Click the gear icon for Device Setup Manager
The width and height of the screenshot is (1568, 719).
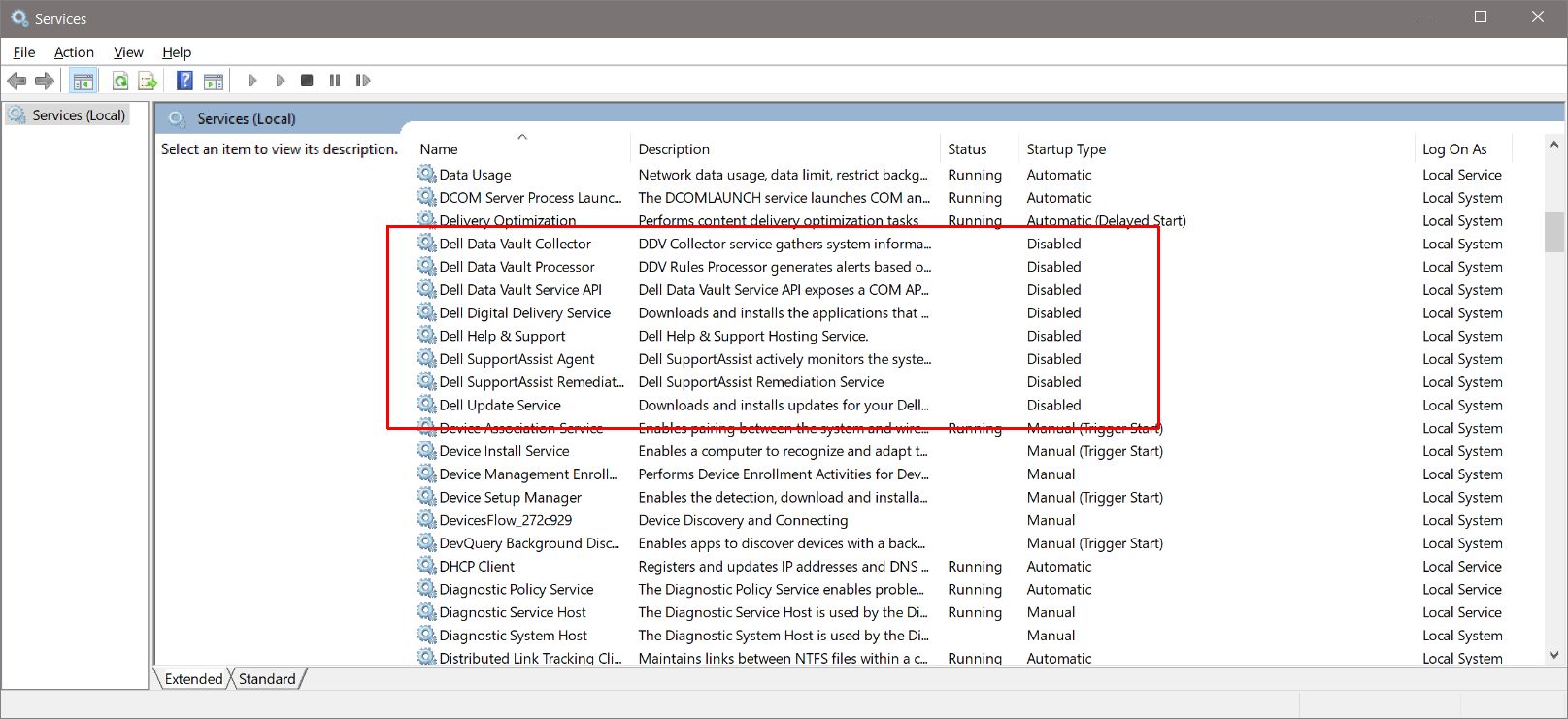[x=427, y=497]
